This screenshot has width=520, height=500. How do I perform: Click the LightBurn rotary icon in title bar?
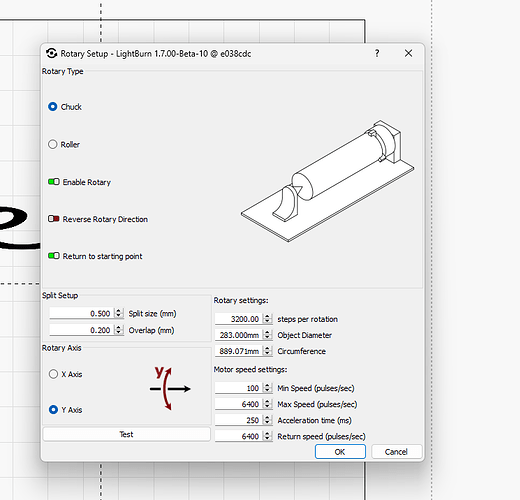click(x=52, y=53)
